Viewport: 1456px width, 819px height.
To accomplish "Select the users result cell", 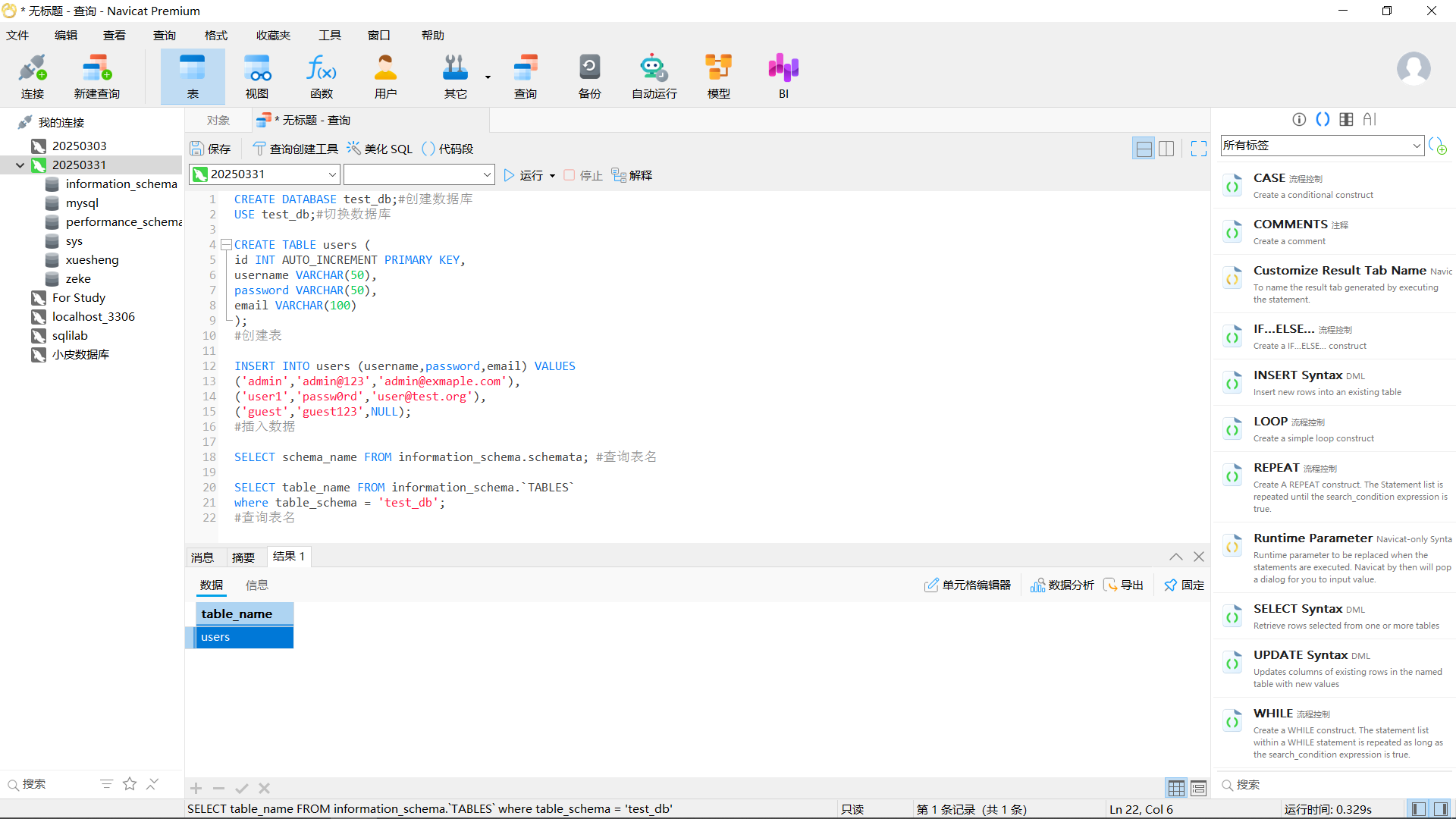I will pyautogui.click(x=243, y=637).
